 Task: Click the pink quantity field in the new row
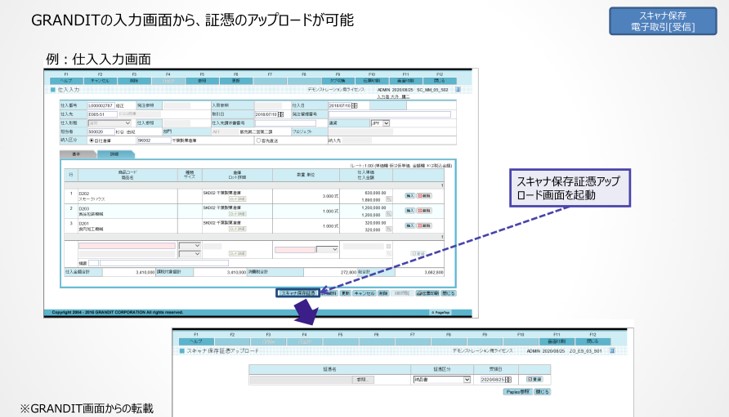tap(295, 250)
